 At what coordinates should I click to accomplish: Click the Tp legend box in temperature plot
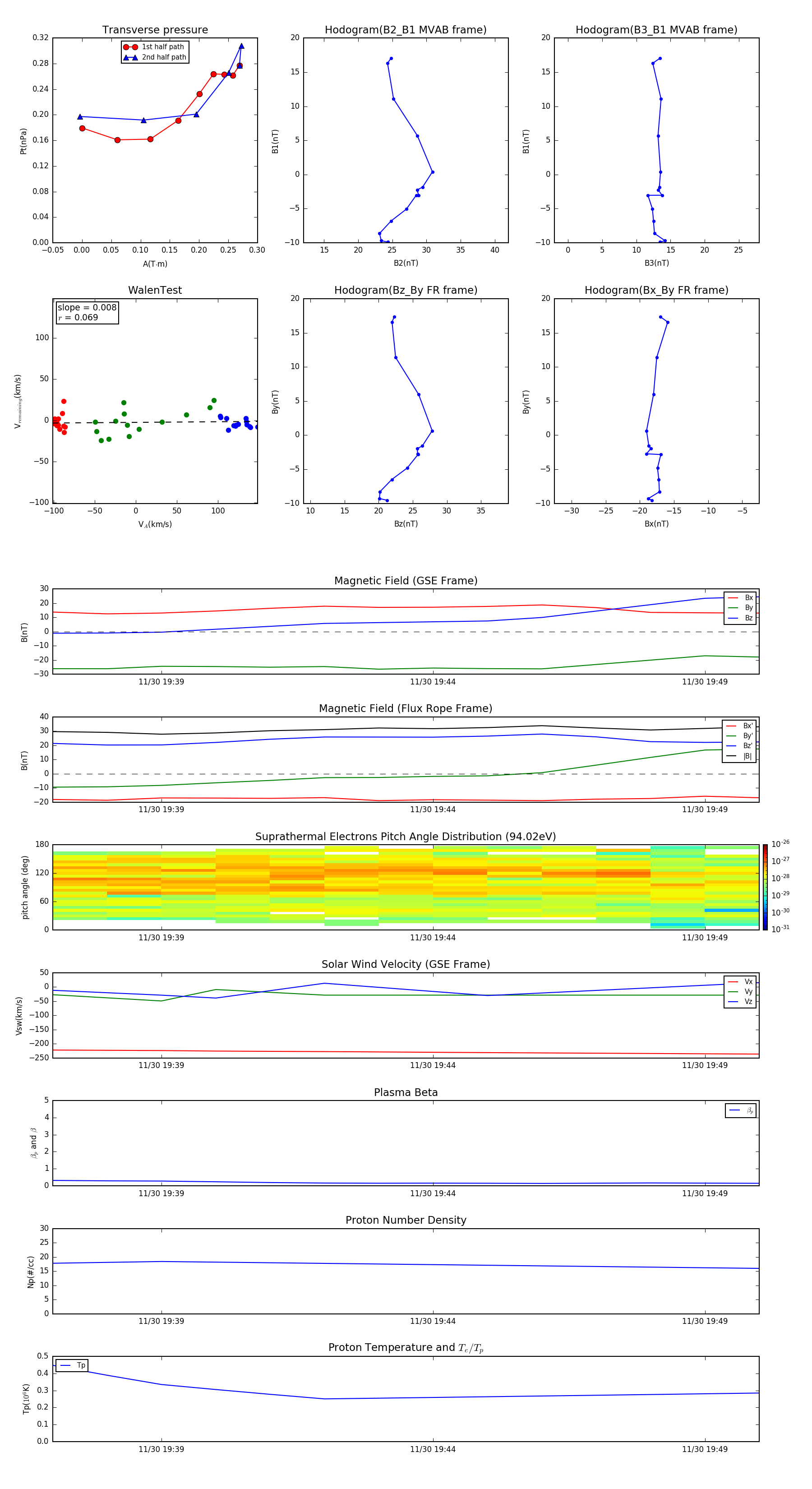click(x=72, y=1365)
